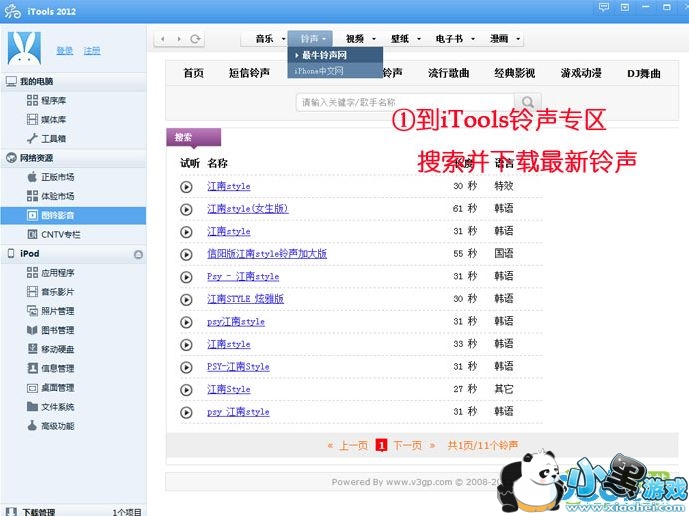689x516 pixels.
Task: Focus the keyword search field
Action: (x=405, y=102)
